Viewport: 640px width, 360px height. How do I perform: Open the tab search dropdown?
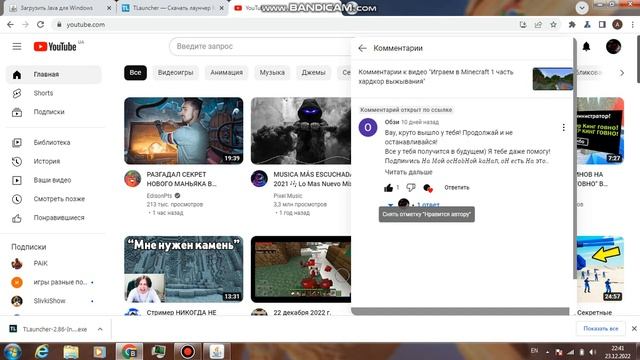[582, 7]
